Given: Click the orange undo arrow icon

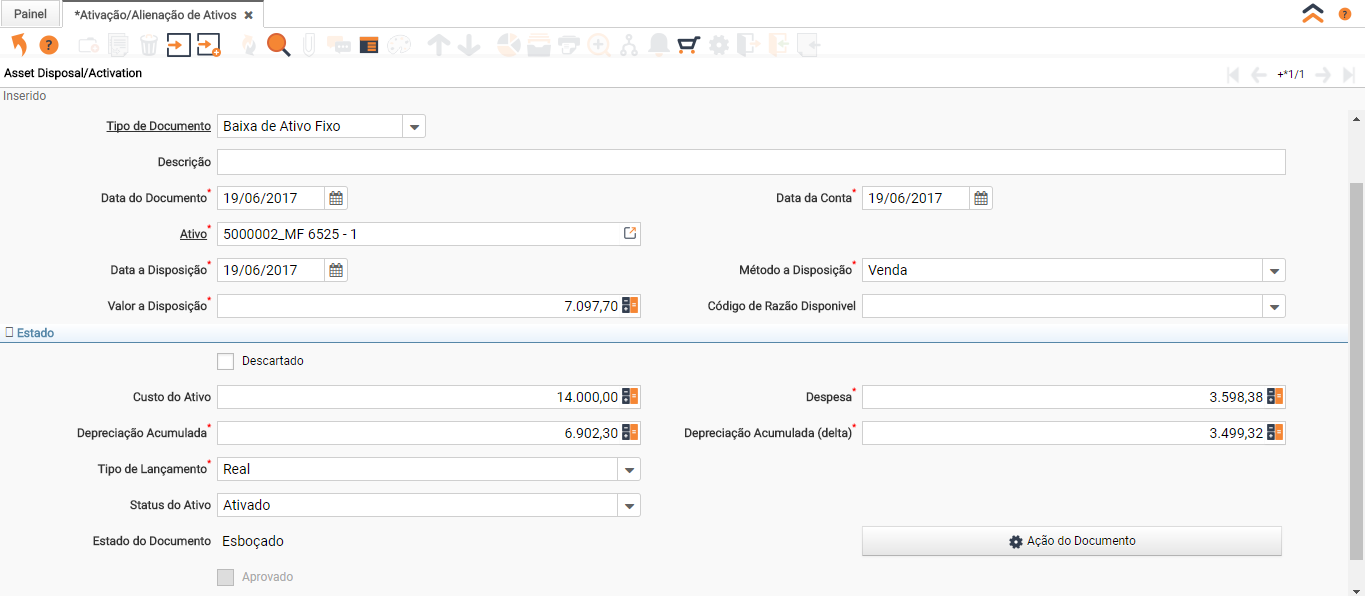Looking at the screenshot, I should click(x=18, y=45).
